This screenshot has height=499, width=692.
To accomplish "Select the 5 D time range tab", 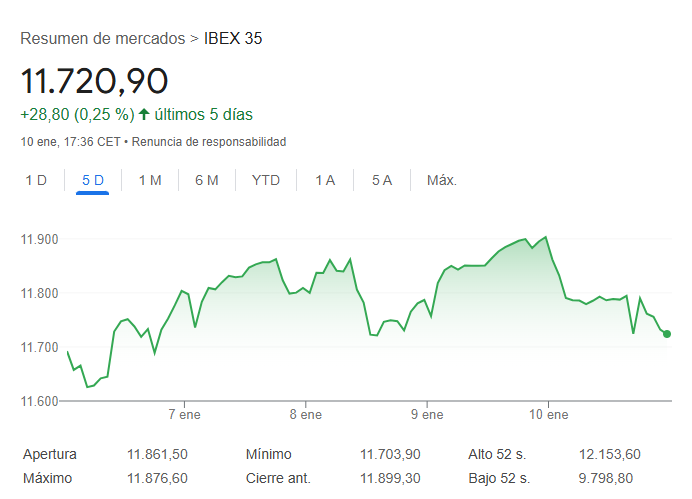I will (x=93, y=180).
